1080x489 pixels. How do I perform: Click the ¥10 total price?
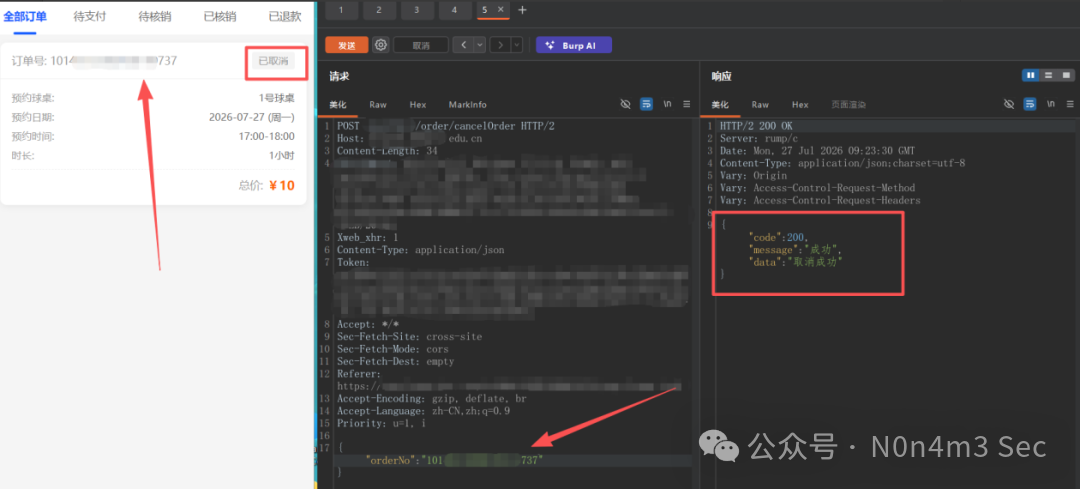(282, 185)
